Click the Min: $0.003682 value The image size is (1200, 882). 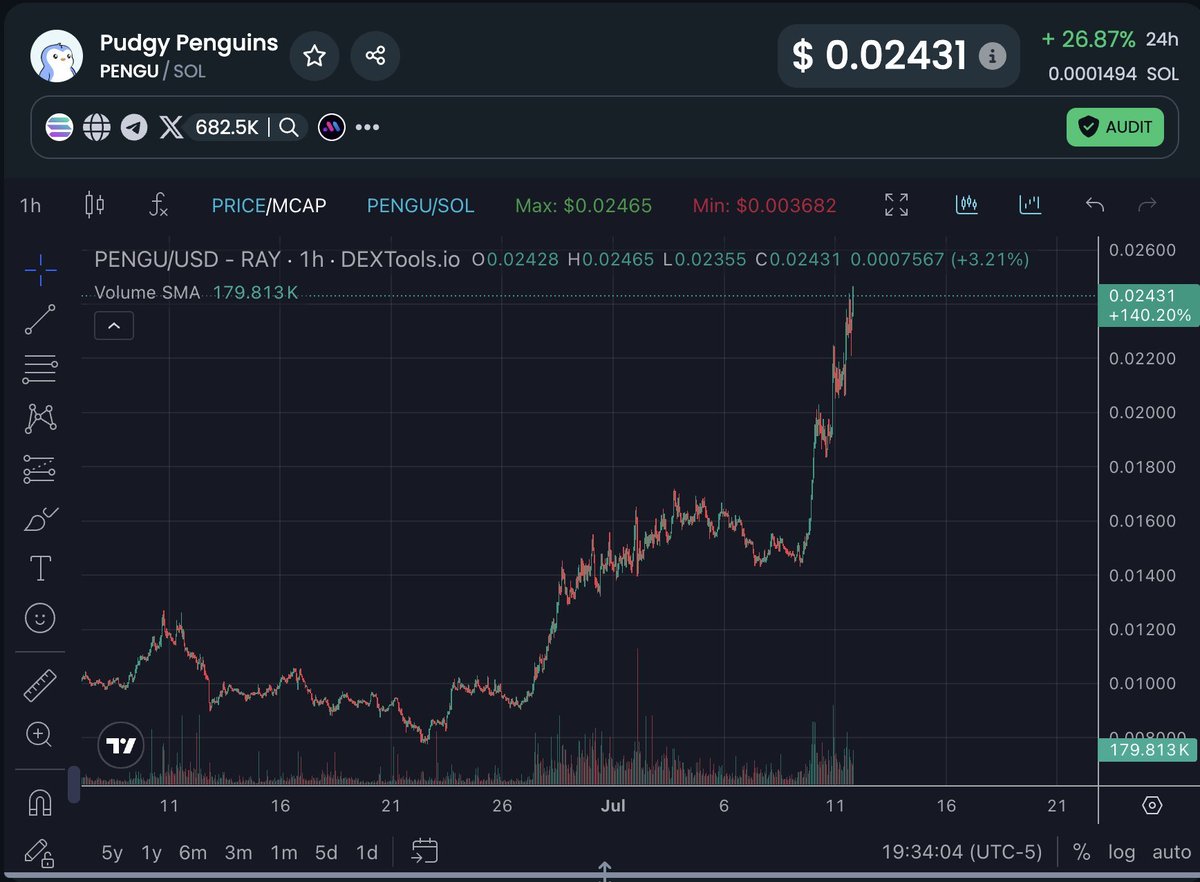coord(765,206)
